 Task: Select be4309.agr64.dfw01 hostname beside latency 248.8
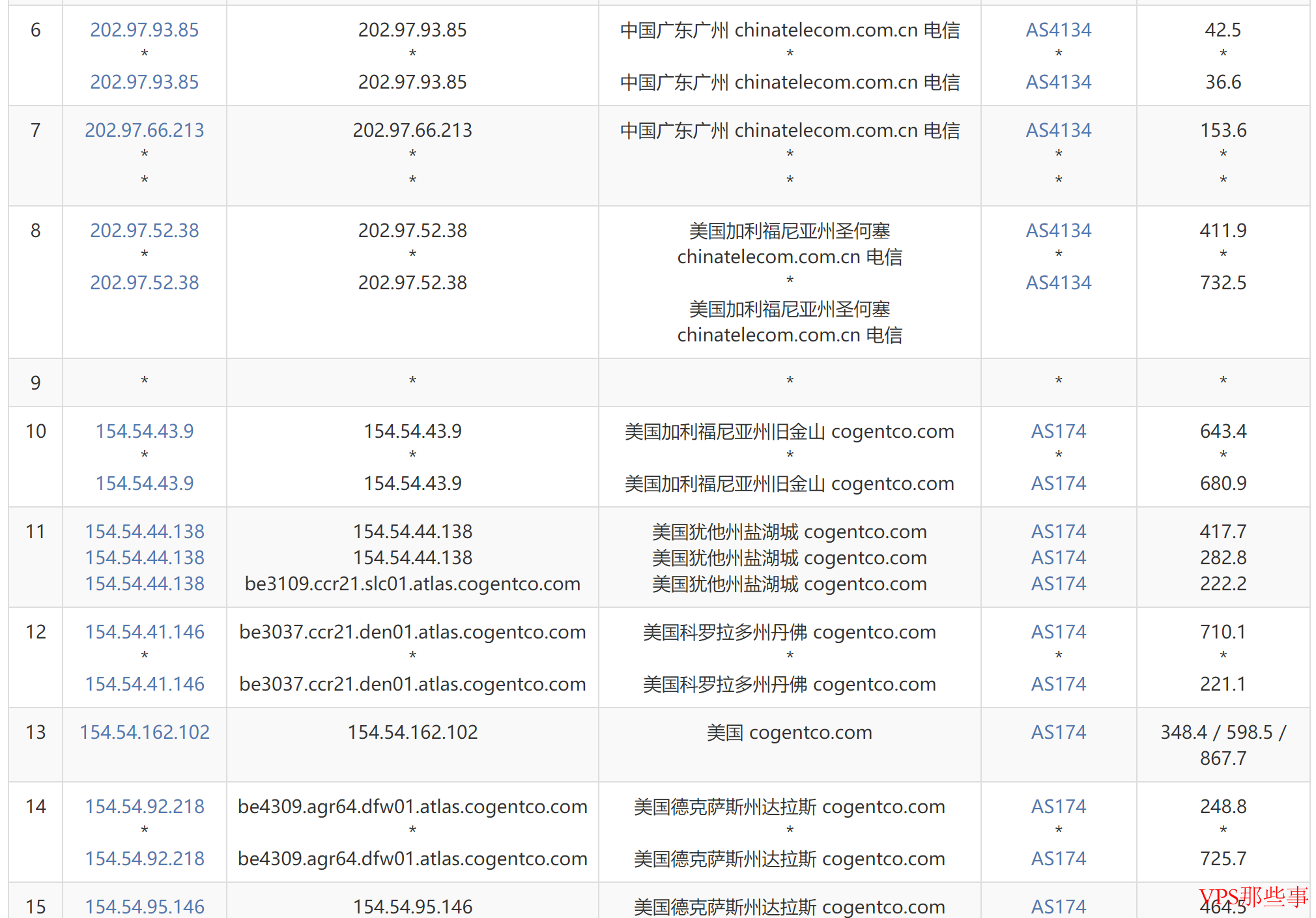coord(412,807)
